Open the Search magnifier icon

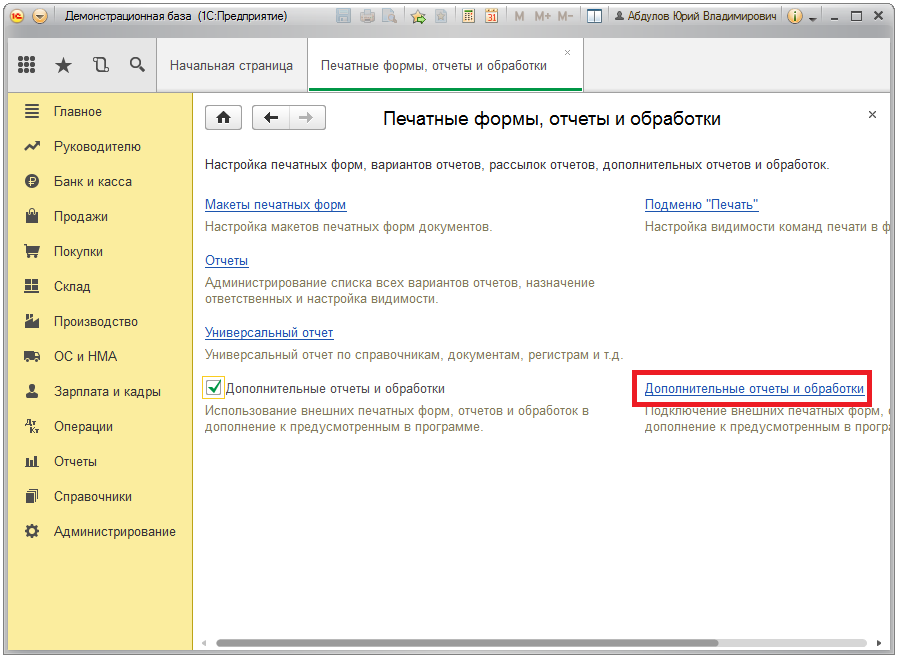point(137,64)
